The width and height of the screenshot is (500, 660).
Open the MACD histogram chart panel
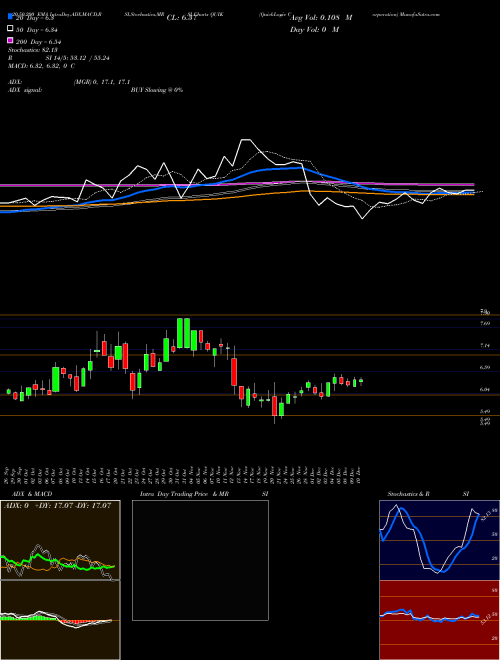tap(60, 620)
